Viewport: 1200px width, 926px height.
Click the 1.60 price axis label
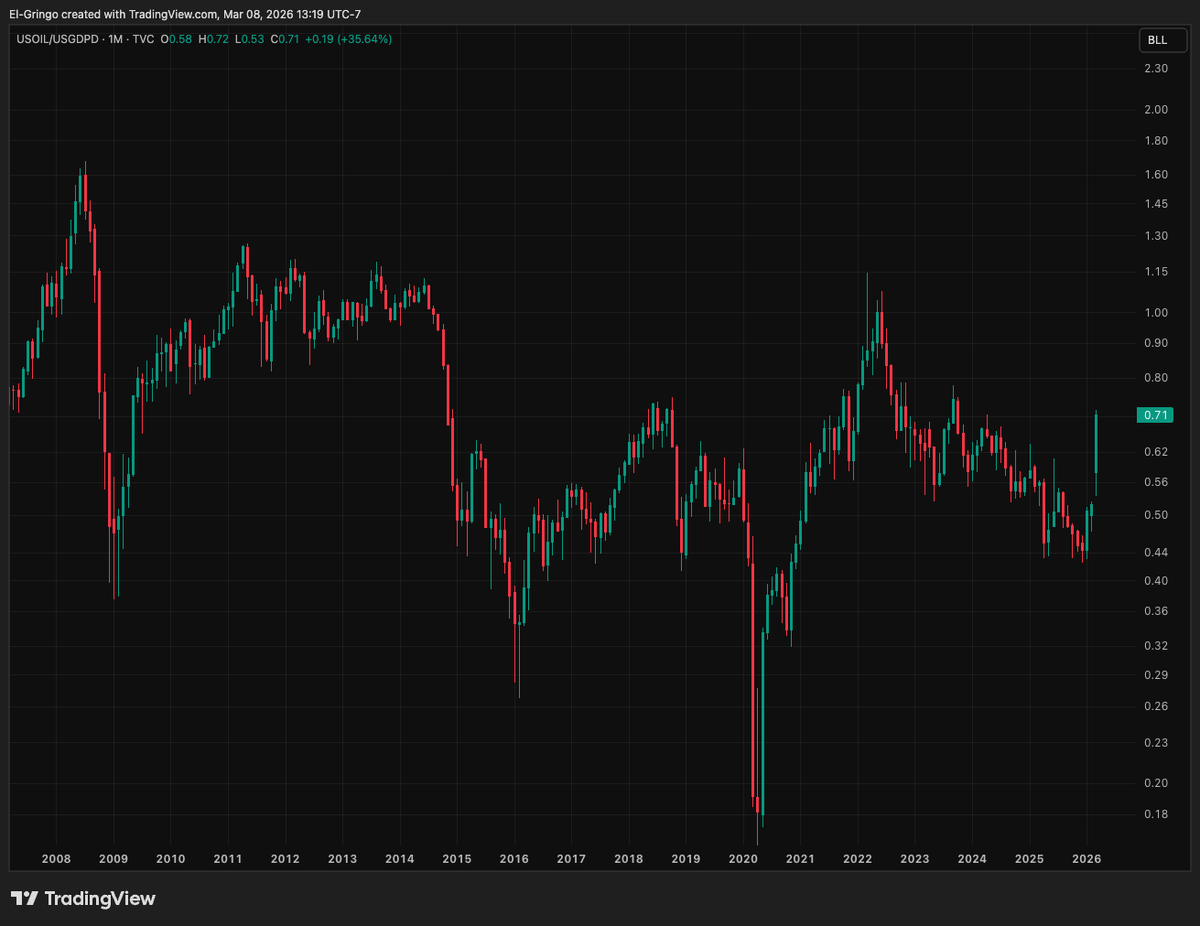(x=1157, y=175)
